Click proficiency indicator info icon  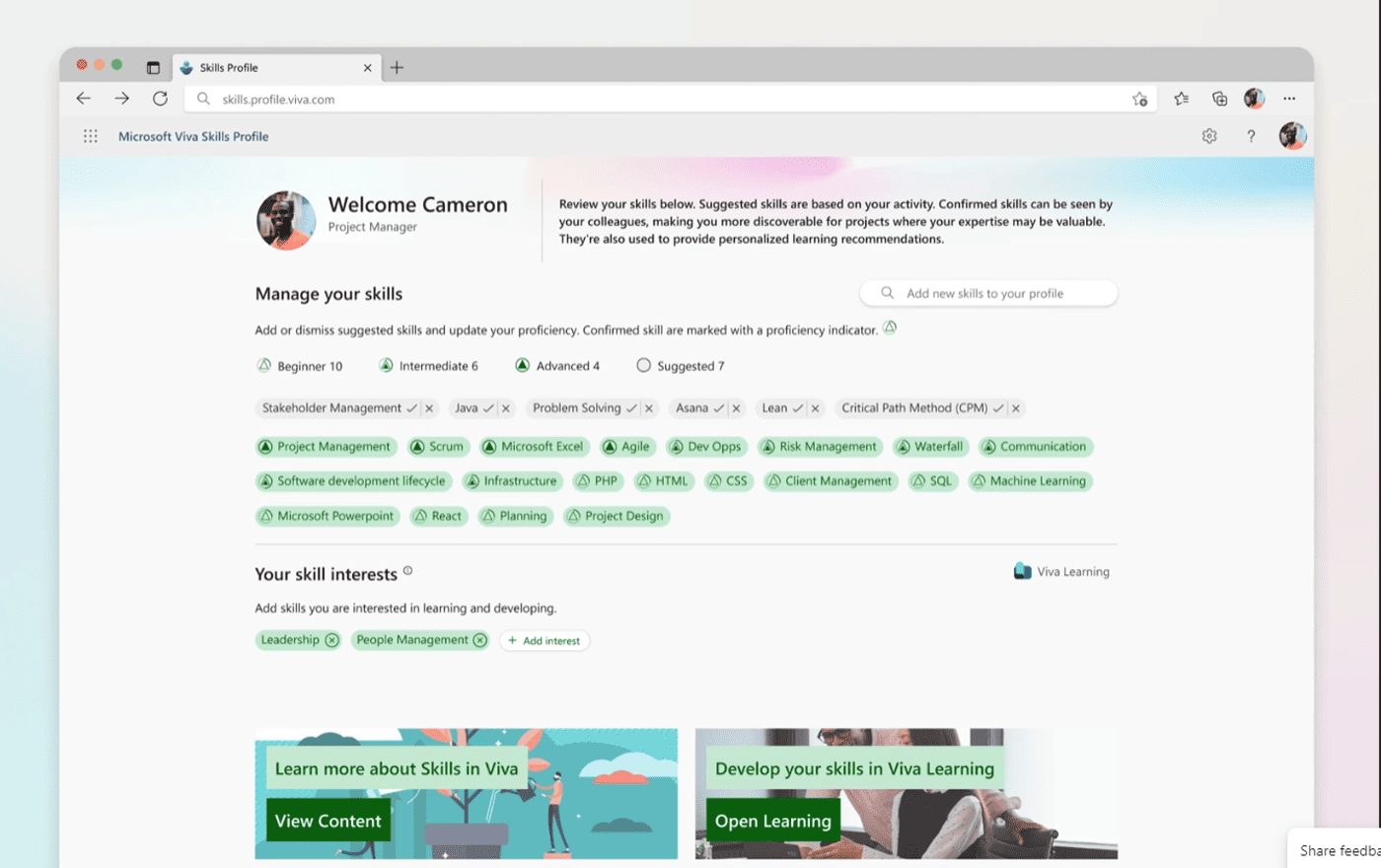click(x=890, y=327)
